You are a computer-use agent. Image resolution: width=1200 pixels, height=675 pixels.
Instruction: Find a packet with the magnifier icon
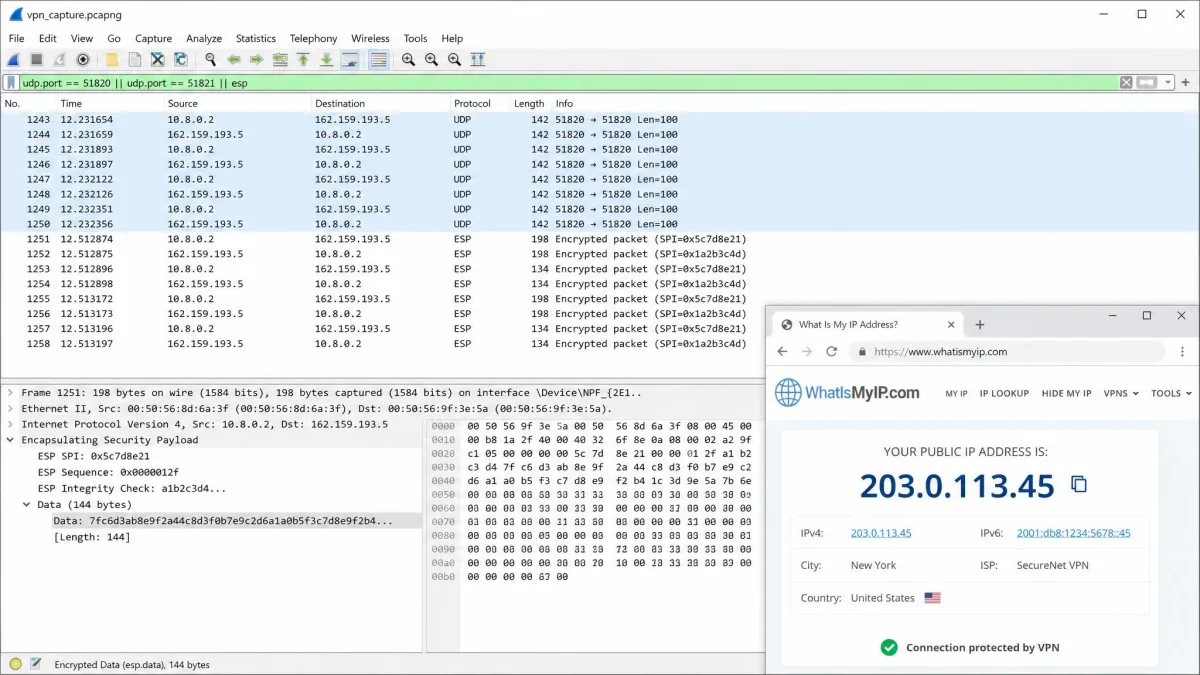coord(210,60)
